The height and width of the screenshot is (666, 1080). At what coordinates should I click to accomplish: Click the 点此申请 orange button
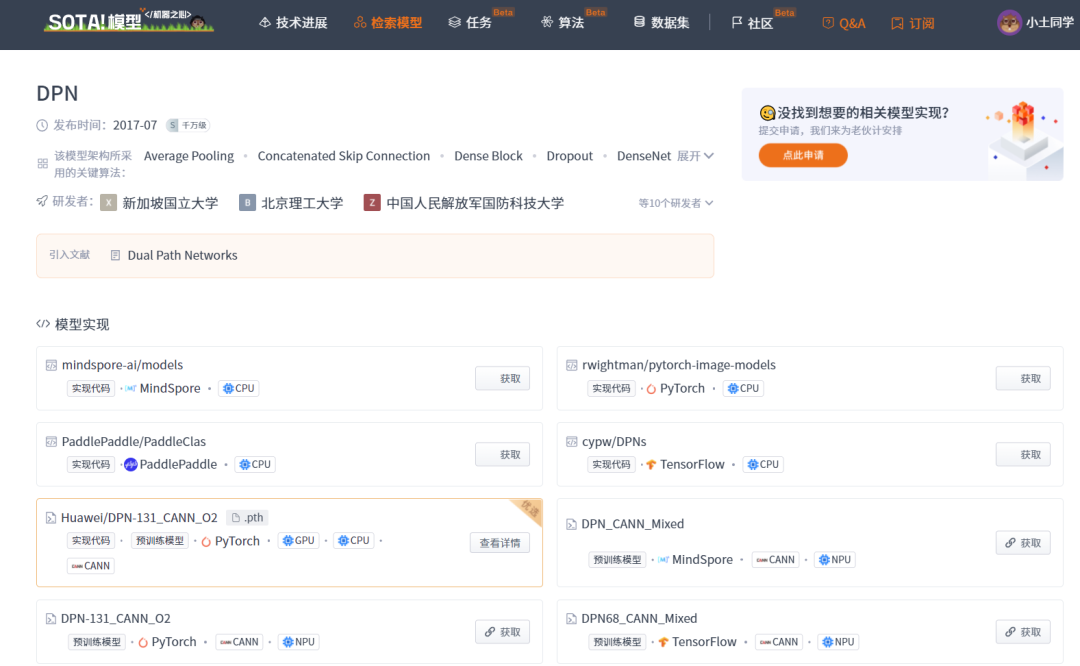coord(803,155)
